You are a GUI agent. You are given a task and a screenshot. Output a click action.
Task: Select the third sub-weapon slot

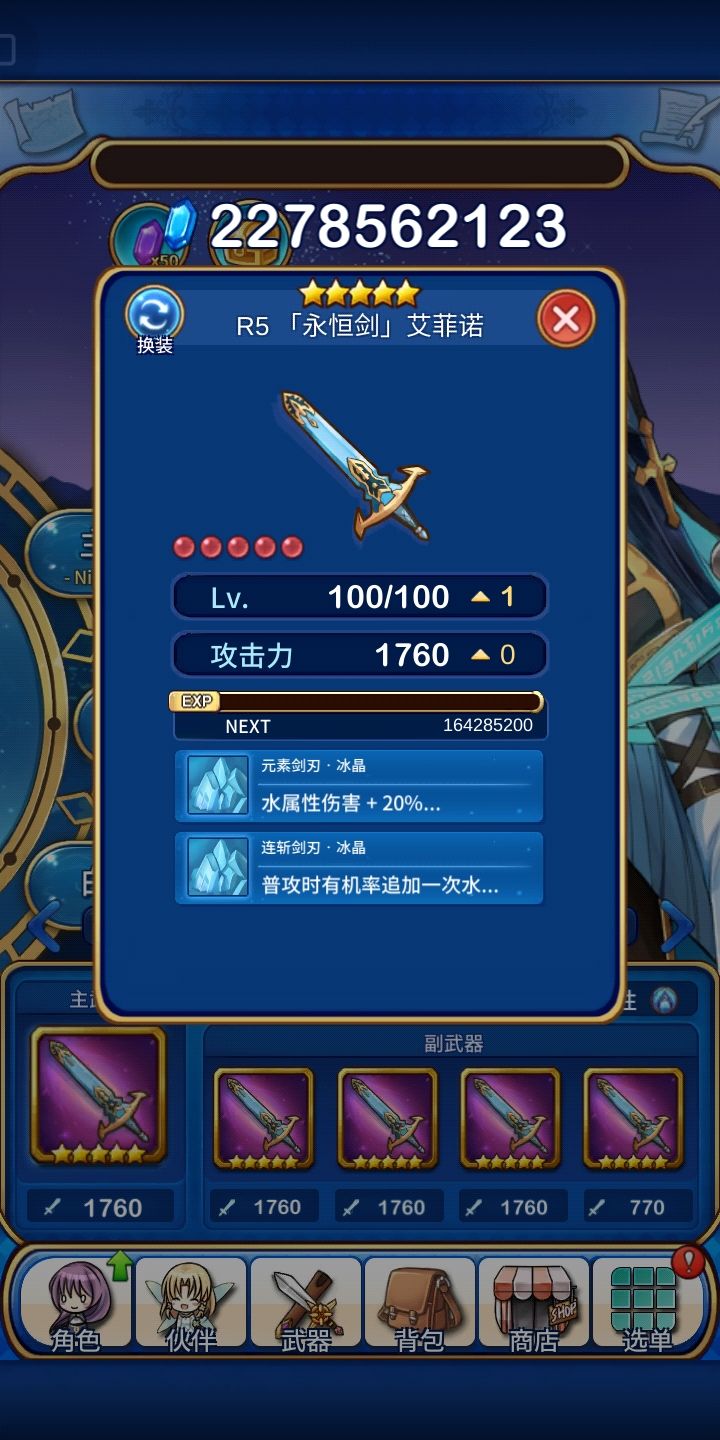tap(510, 1119)
